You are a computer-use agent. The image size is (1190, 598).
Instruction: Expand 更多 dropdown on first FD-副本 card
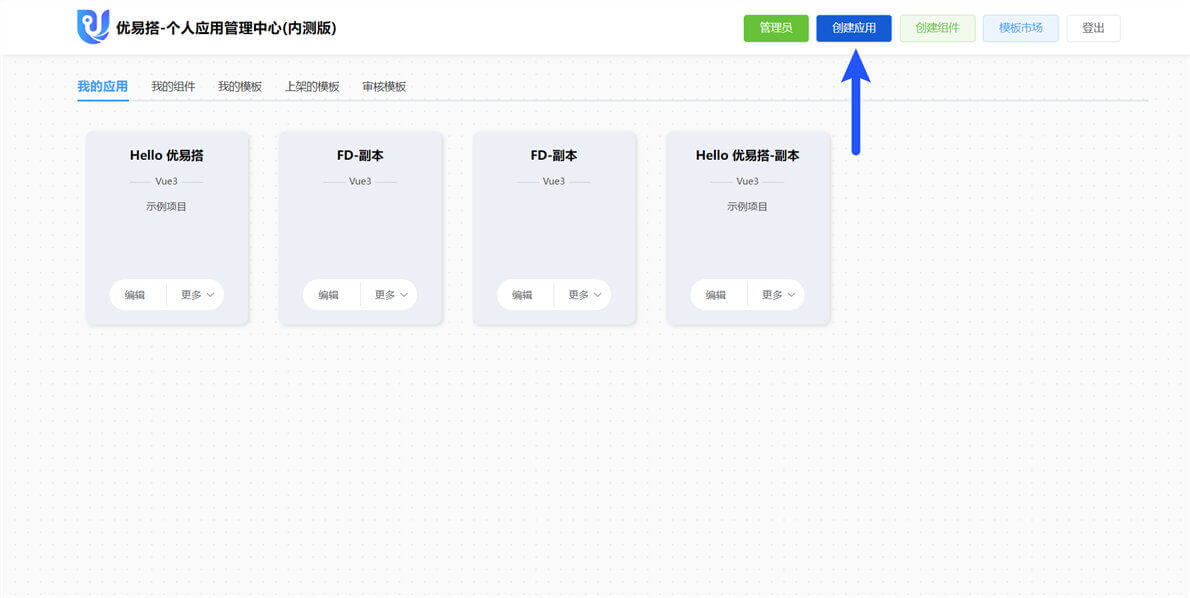point(389,294)
